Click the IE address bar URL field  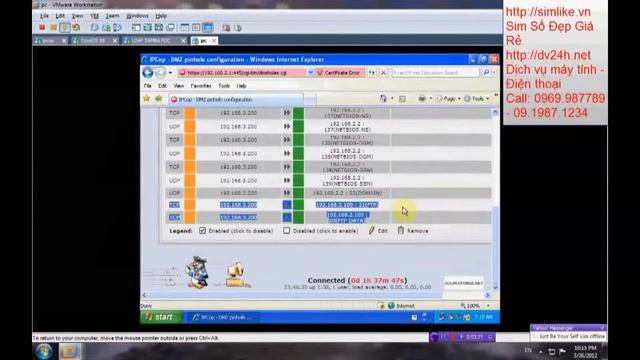(x=242, y=73)
